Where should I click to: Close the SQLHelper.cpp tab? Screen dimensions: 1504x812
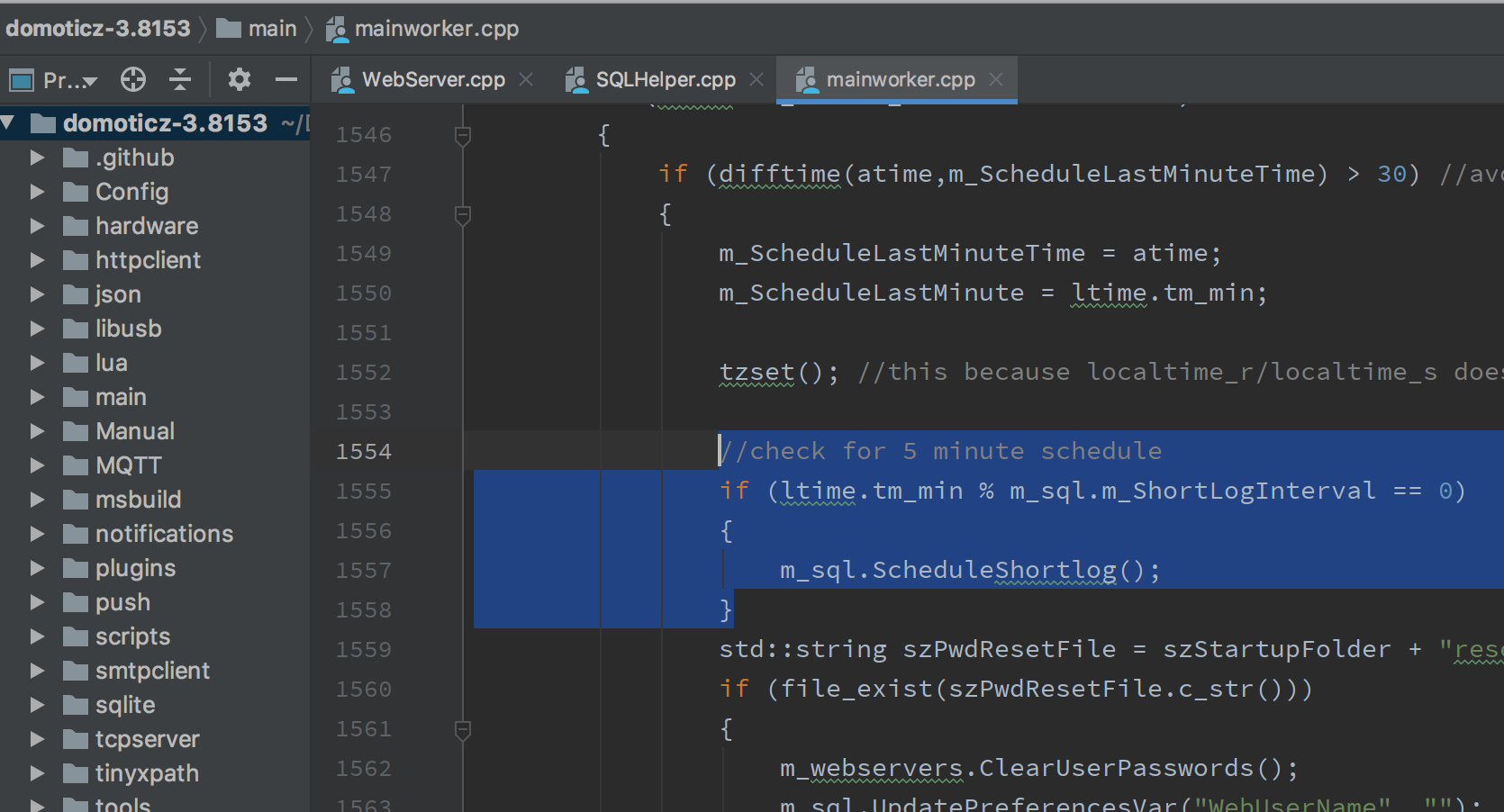(757, 79)
